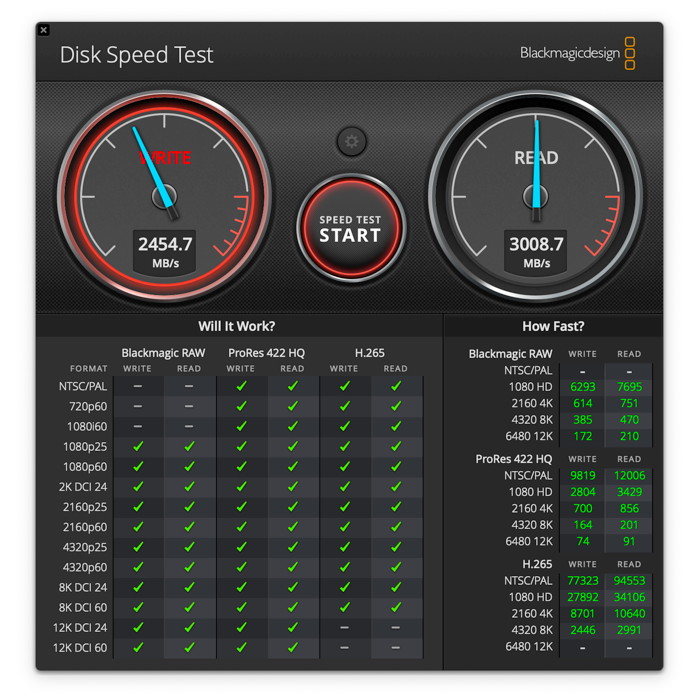
Task: Click Blackmagic RAW 1080 HD read value 7695
Action: [x=629, y=387]
